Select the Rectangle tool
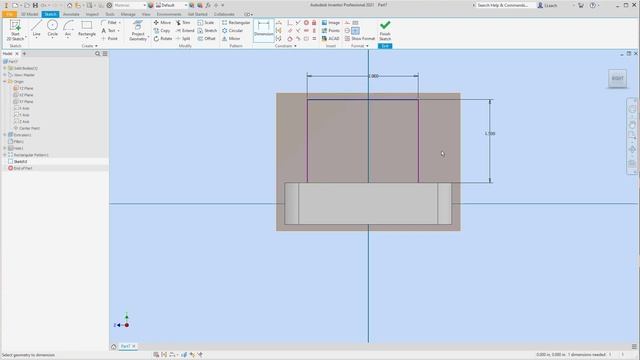640x360 pixels. coord(87,28)
